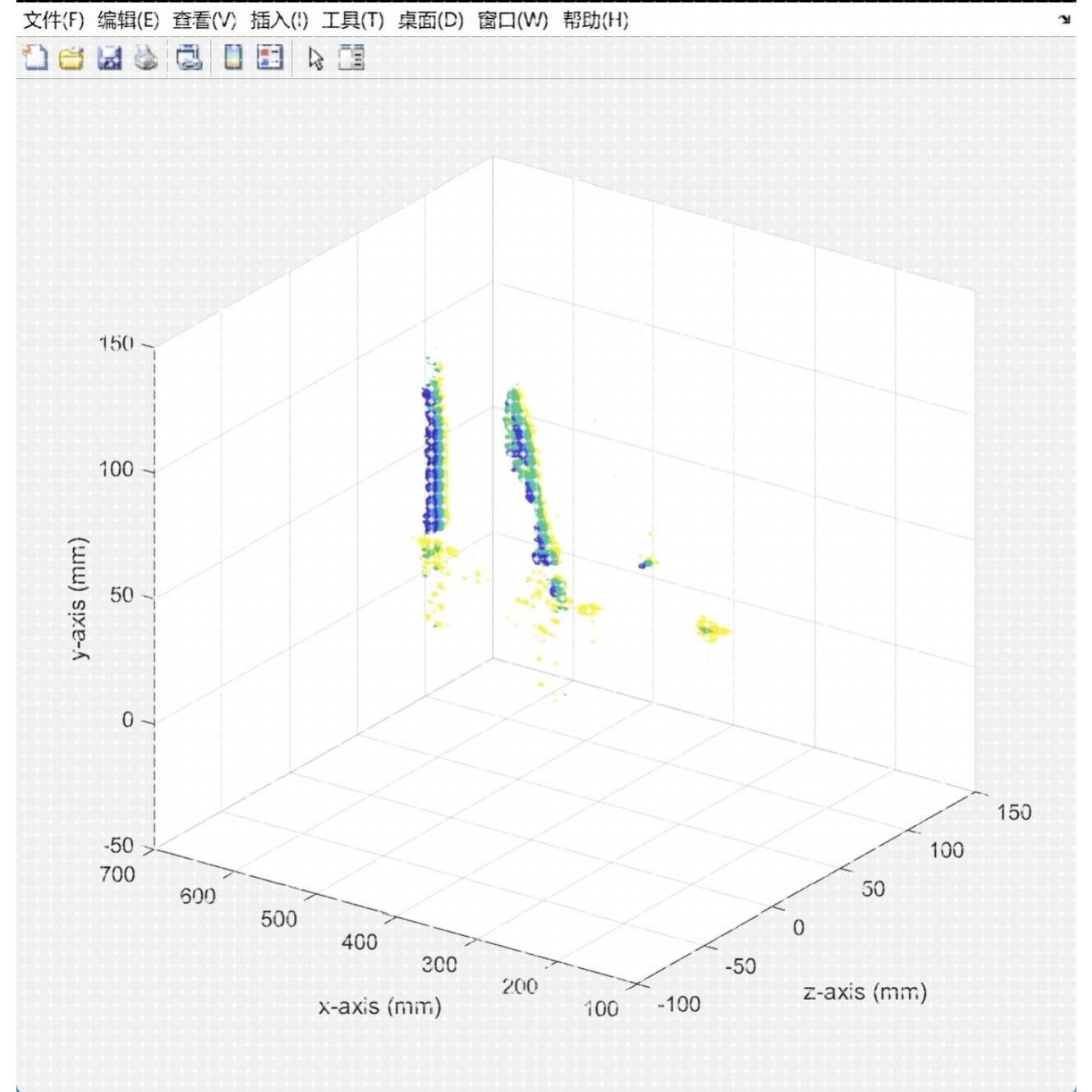This screenshot has height=1092, width=1092.
Task: Select the "x-axis (mm)" axis label
Action: (x=380, y=1006)
